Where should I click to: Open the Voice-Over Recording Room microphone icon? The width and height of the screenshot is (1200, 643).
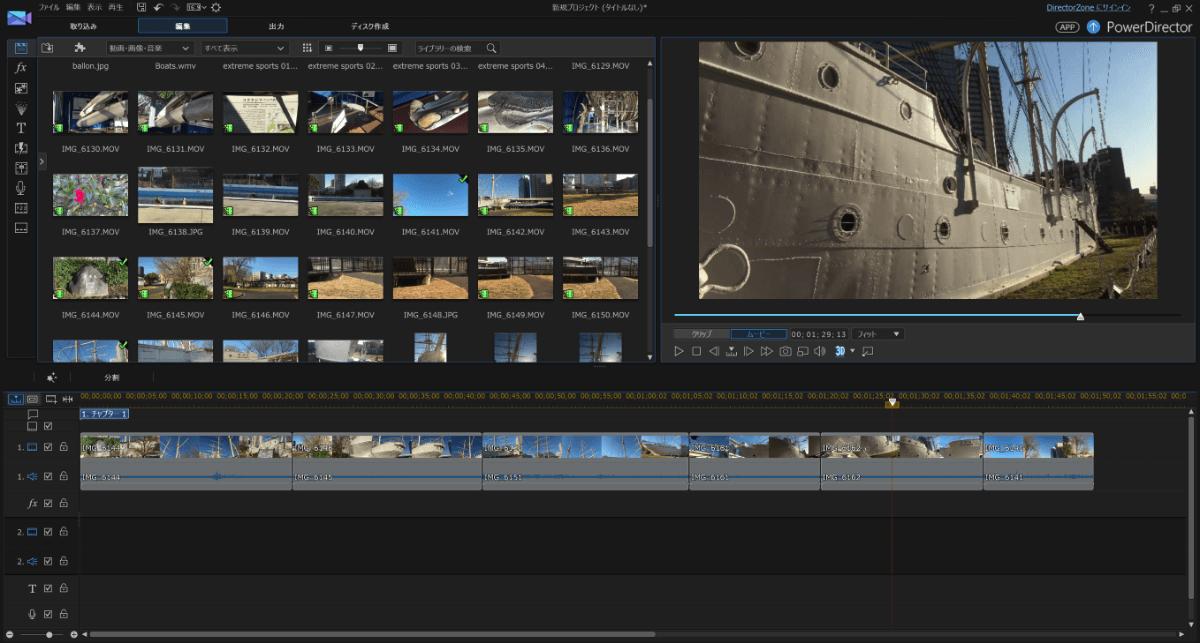coord(20,188)
